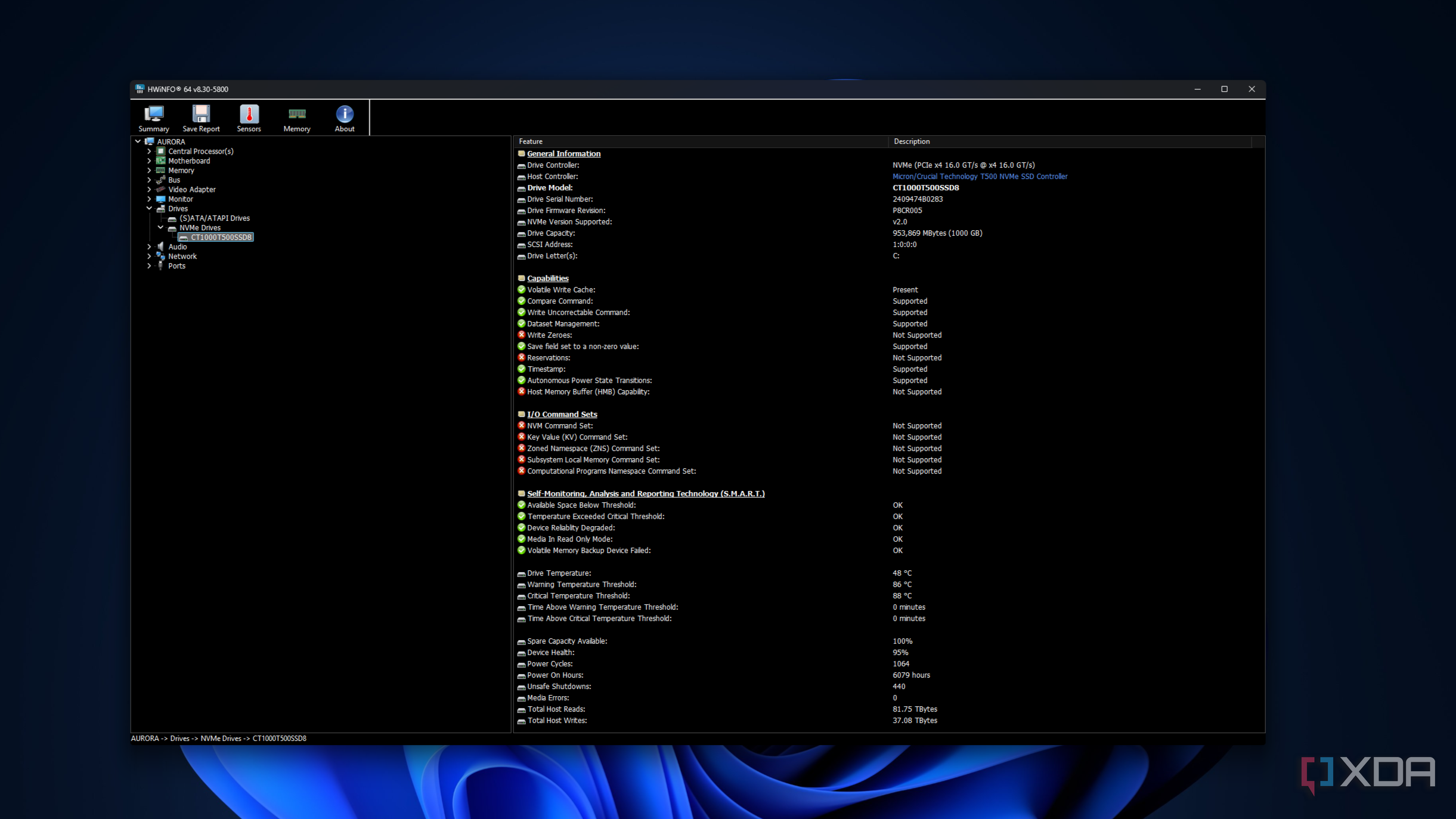
Task: Expand the Video Adapter node
Action: 149,189
